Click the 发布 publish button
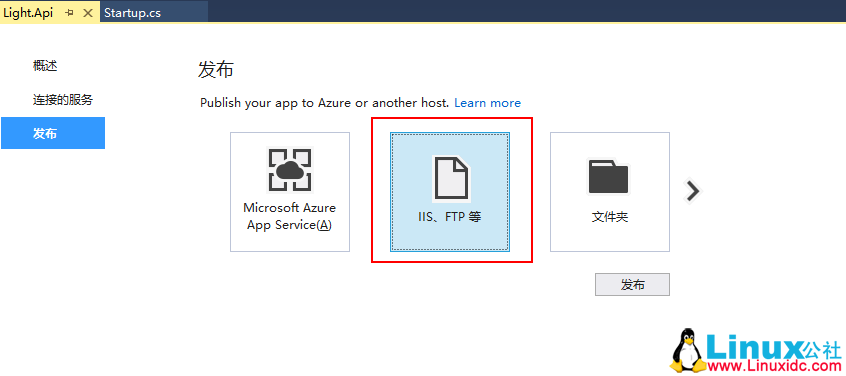The height and width of the screenshot is (376, 846). click(x=632, y=284)
